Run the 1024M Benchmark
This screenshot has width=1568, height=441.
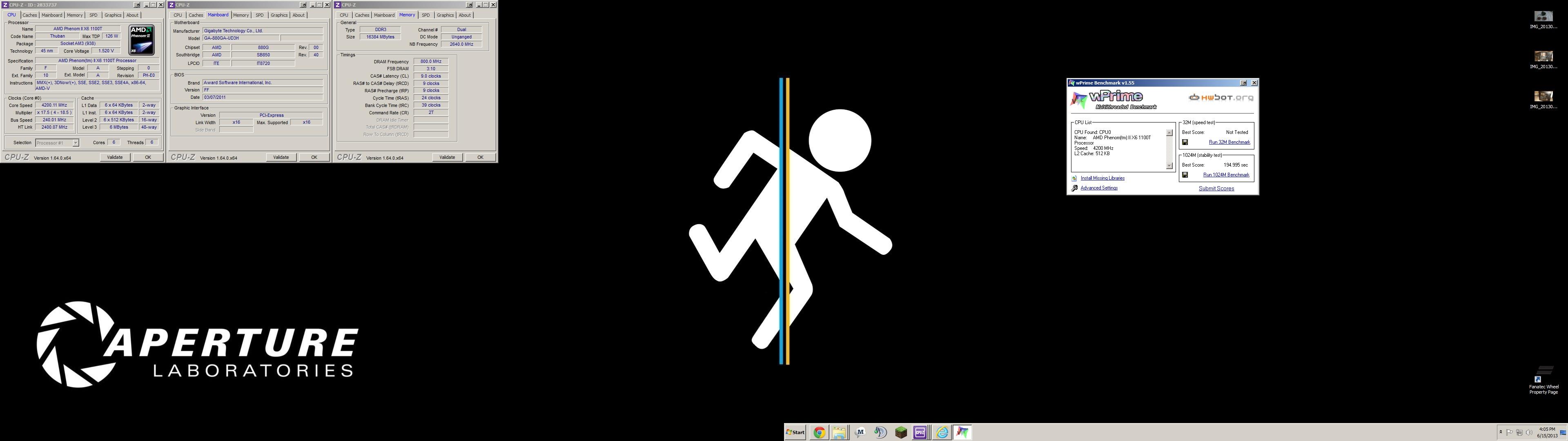[x=1227, y=176]
